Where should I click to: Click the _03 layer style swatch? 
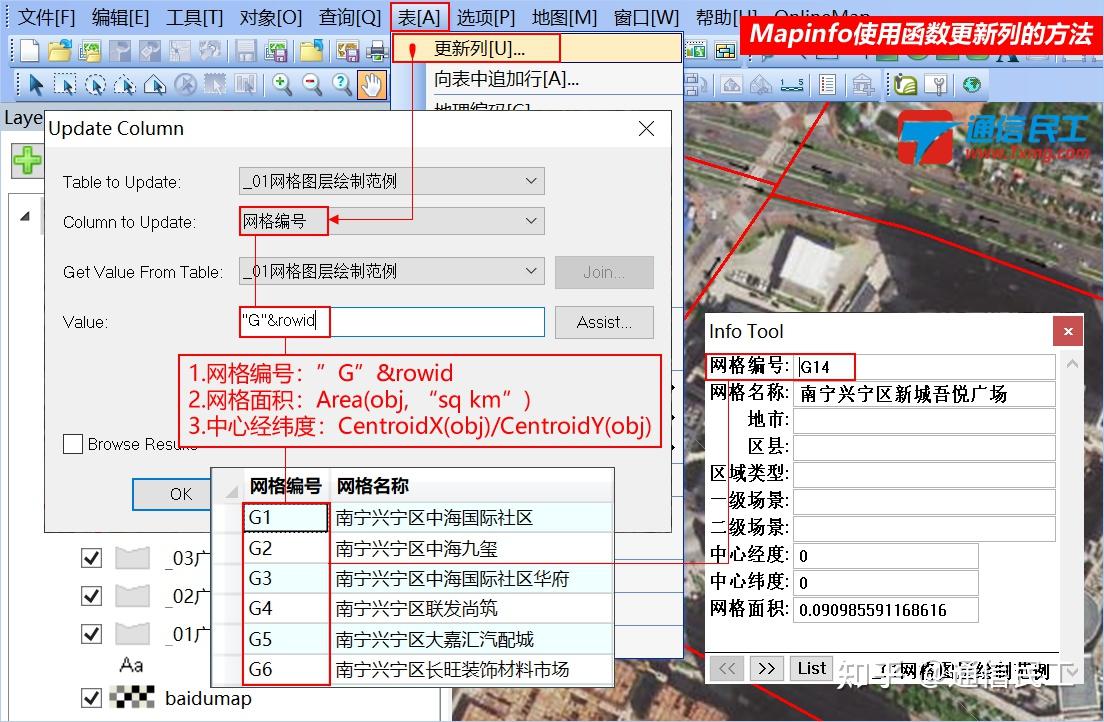(132, 558)
